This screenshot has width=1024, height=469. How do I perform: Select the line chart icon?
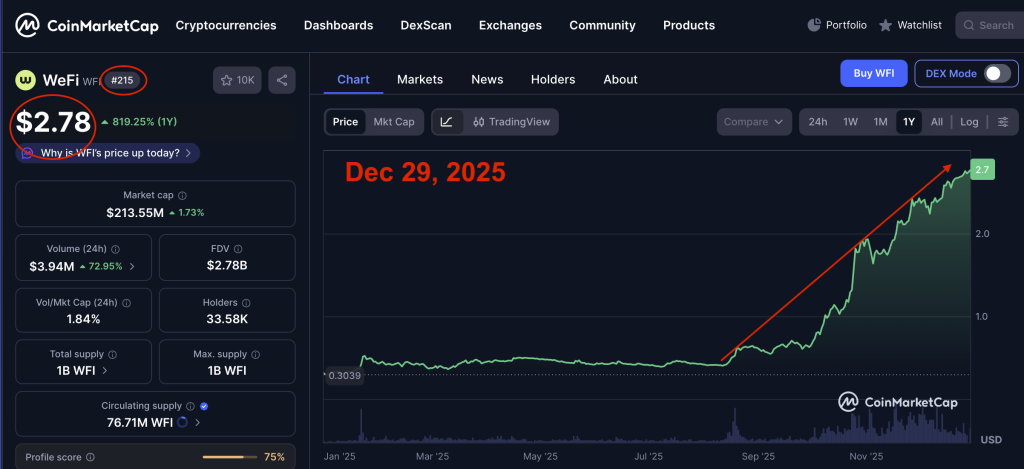tap(446, 122)
